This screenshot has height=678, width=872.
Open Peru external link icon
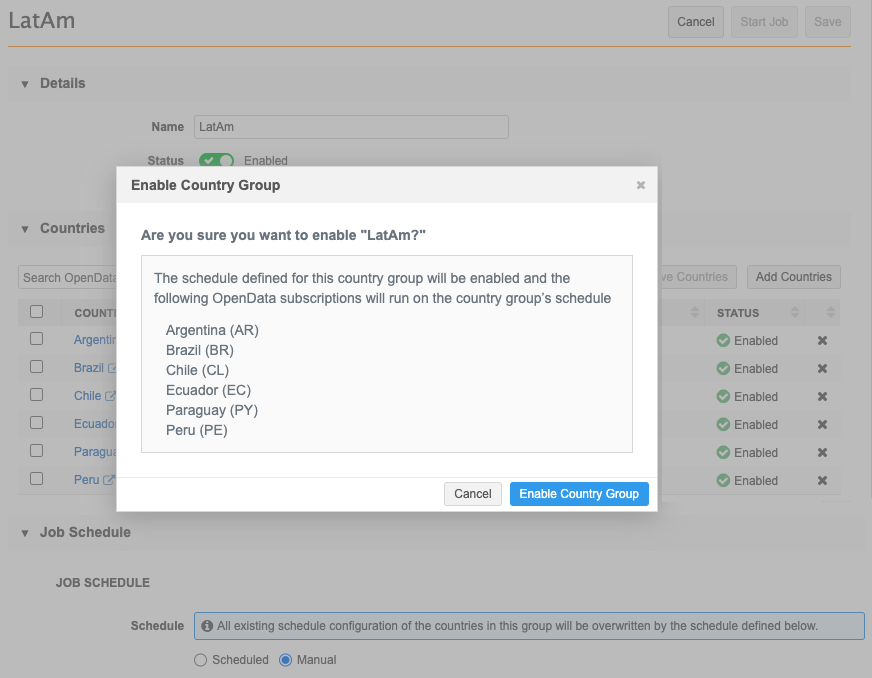(x=109, y=481)
